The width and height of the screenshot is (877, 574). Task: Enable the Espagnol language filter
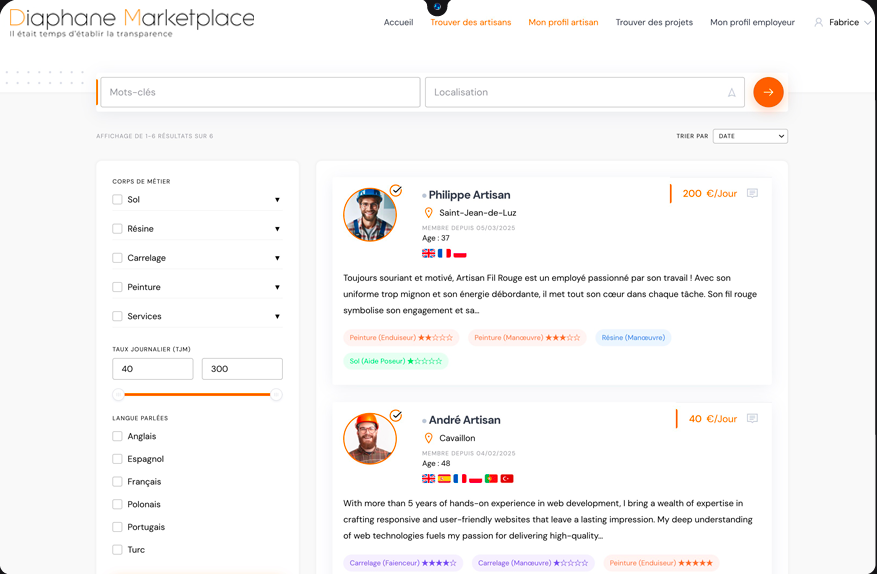pos(117,459)
